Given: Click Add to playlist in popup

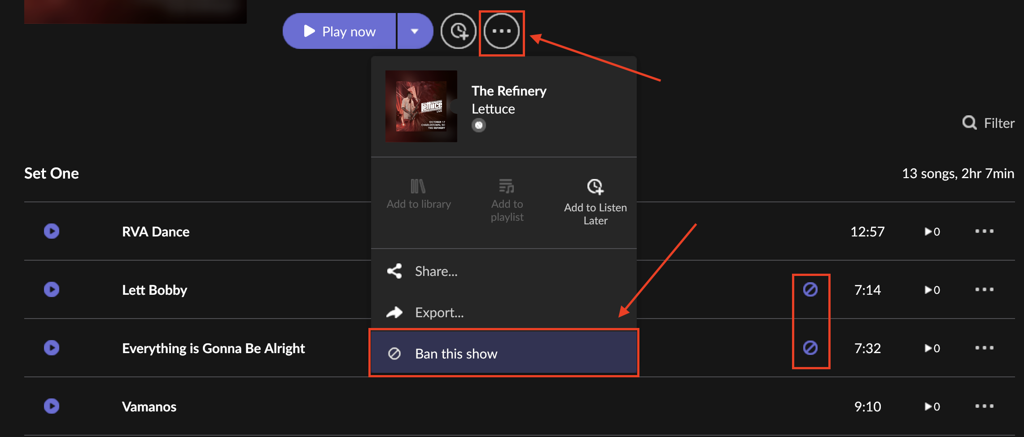Looking at the screenshot, I should (507, 200).
